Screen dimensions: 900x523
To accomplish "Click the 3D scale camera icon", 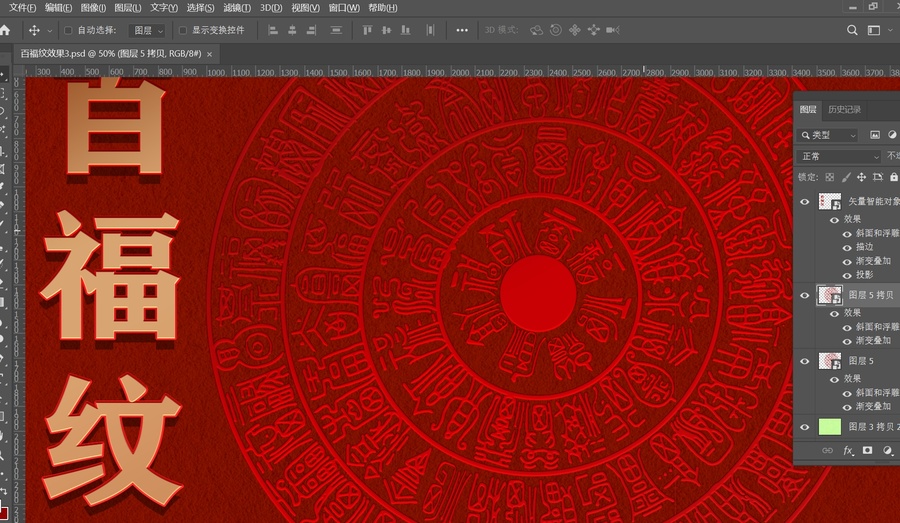I will click(612, 30).
